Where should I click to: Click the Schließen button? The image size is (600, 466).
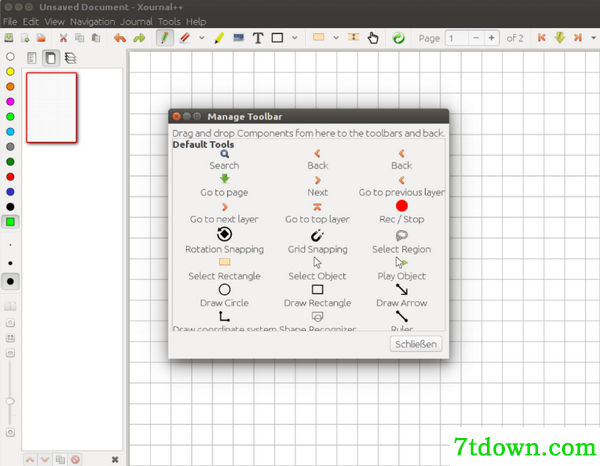point(416,344)
